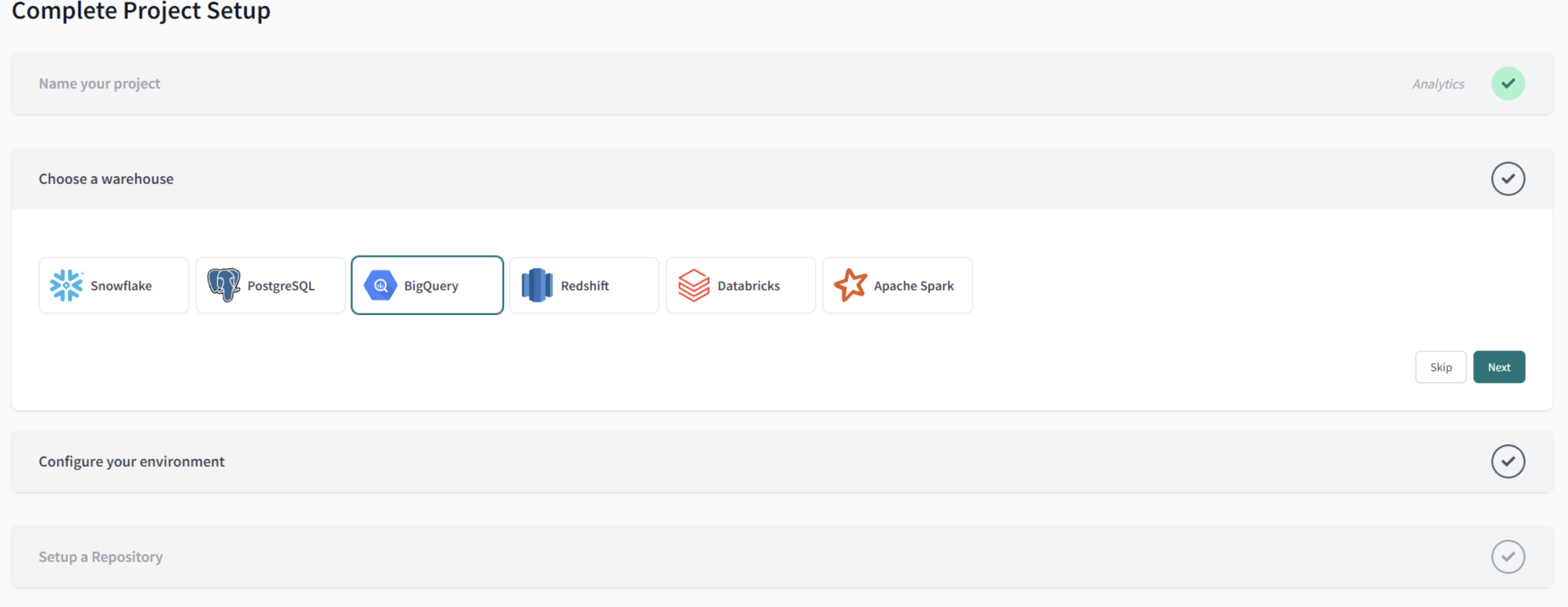Select PostgreSQL warehouse label
This screenshot has height=607, width=1568.
coord(280,286)
